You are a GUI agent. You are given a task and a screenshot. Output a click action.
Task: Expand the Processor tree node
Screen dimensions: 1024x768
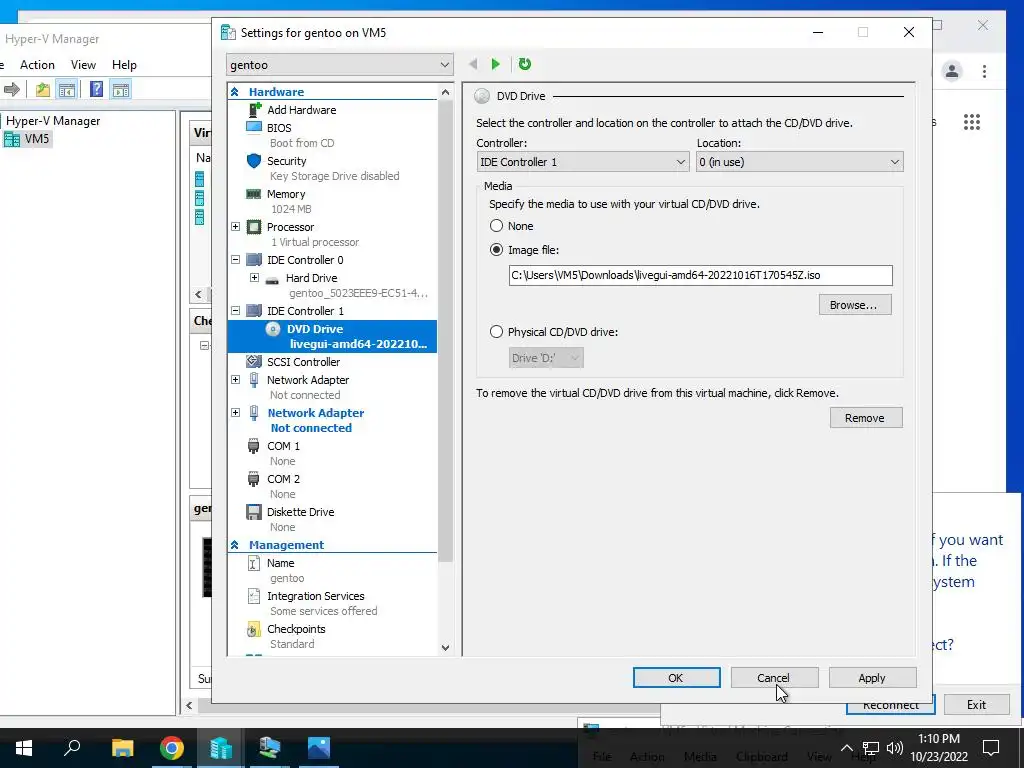[236, 227]
